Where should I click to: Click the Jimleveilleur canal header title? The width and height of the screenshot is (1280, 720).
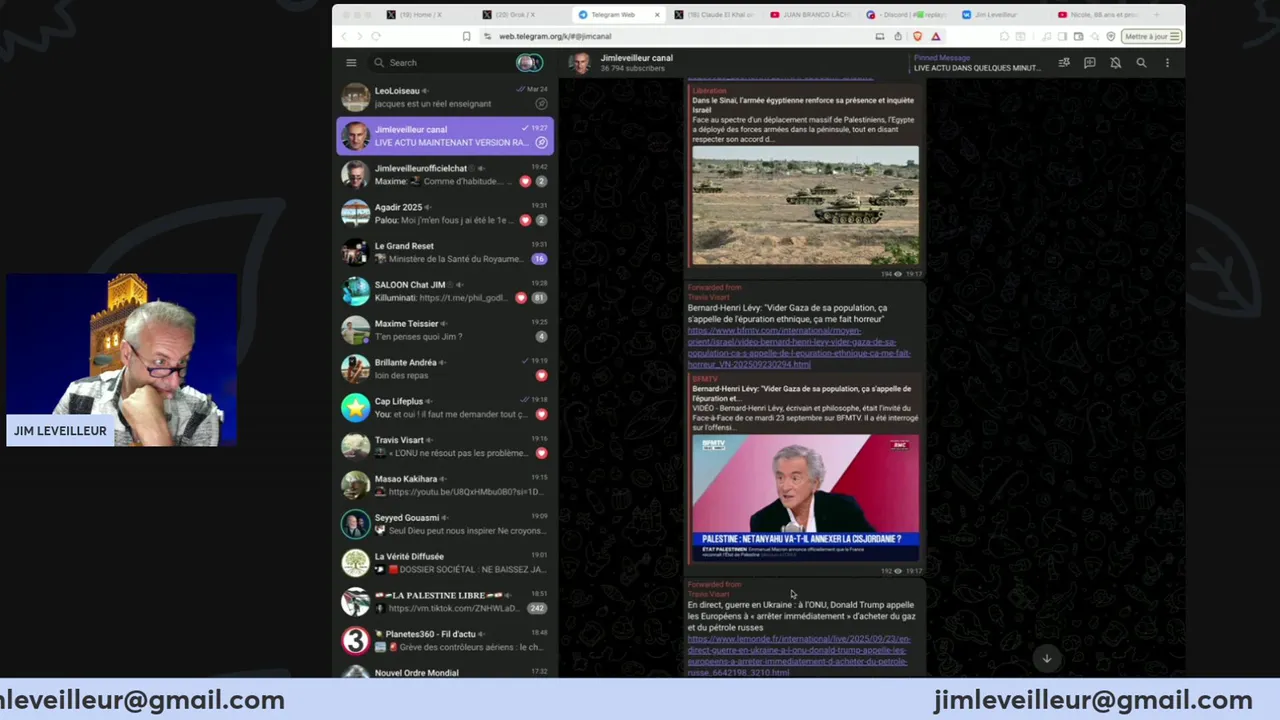pos(636,58)
